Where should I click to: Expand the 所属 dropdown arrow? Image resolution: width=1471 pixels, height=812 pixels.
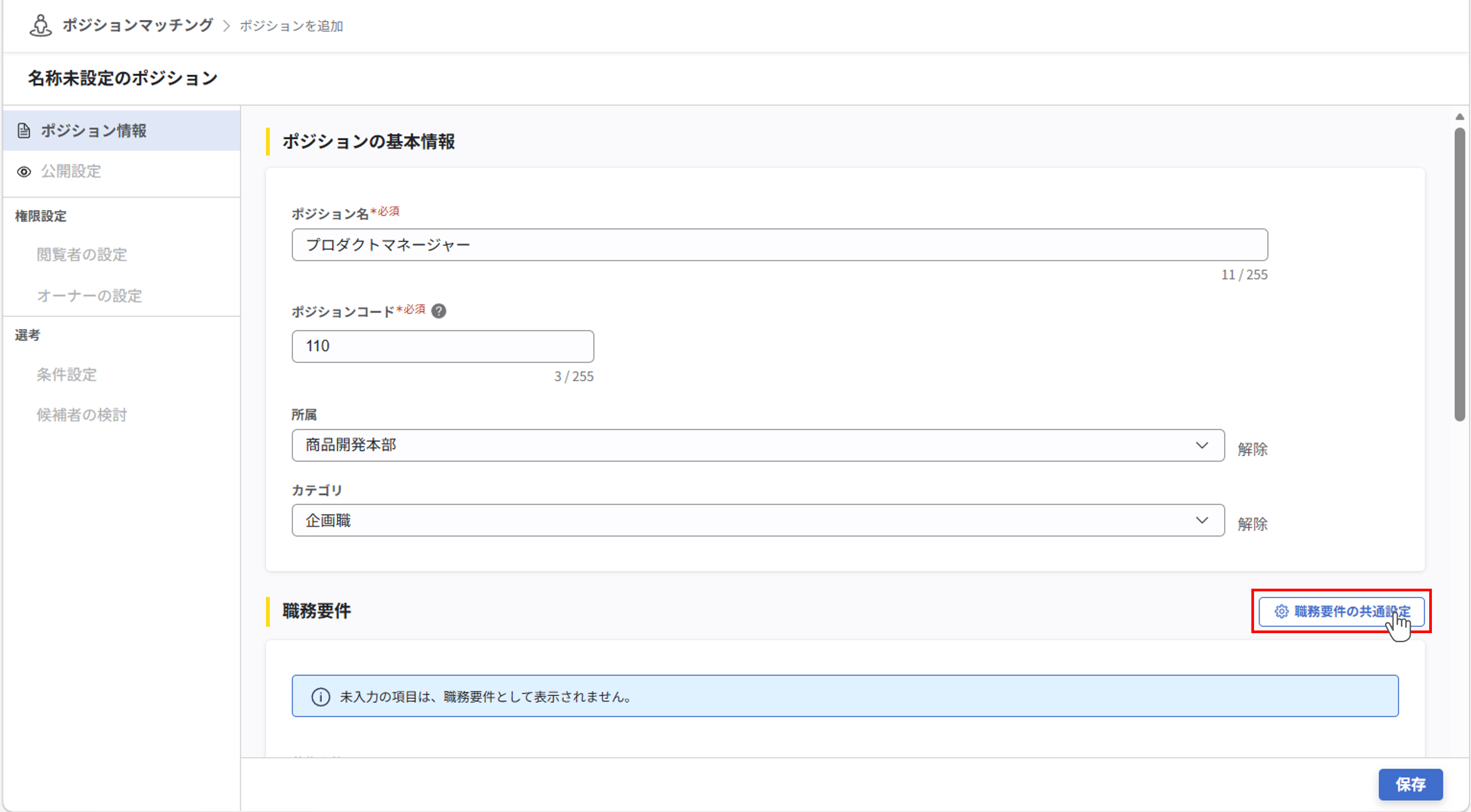point(1202,445)
